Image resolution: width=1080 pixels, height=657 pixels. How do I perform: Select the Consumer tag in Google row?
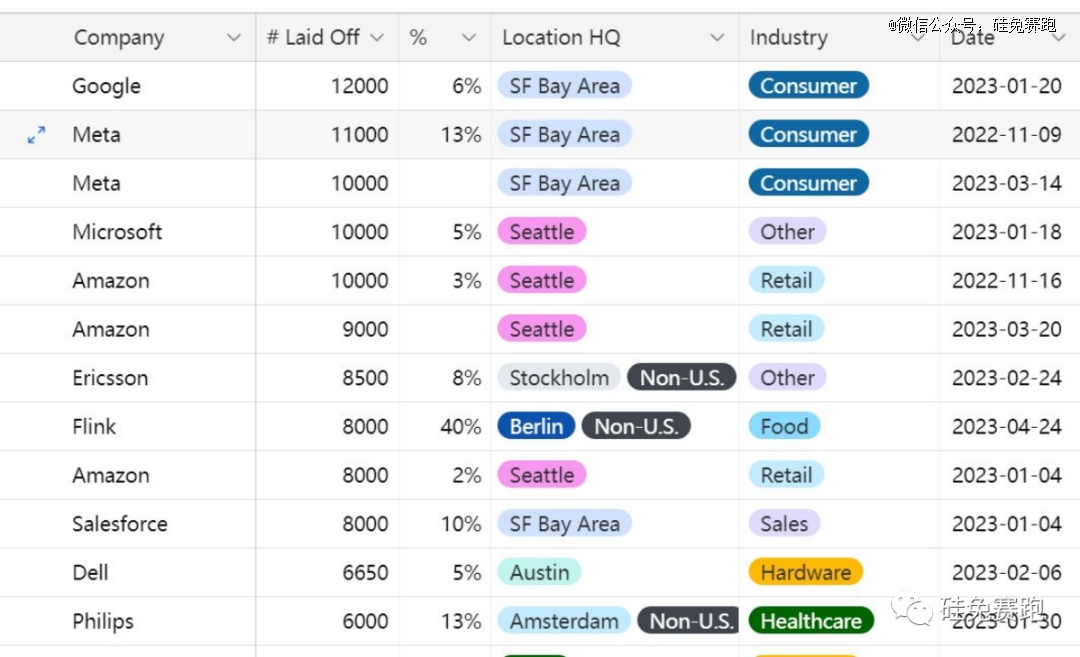[x=809, y=85]
